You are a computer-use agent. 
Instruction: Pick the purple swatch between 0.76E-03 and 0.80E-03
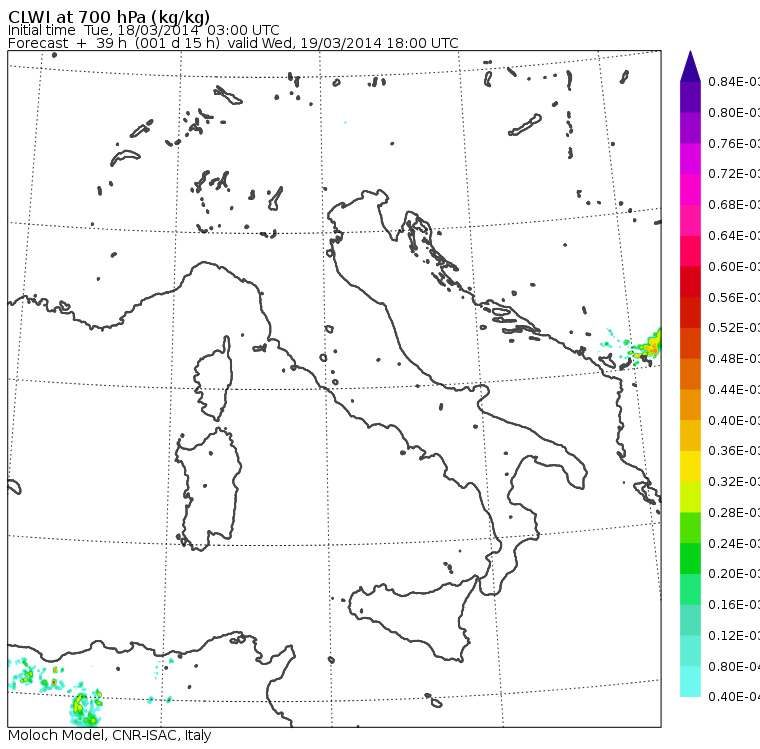pyautogui.click(x=690, y=128)
